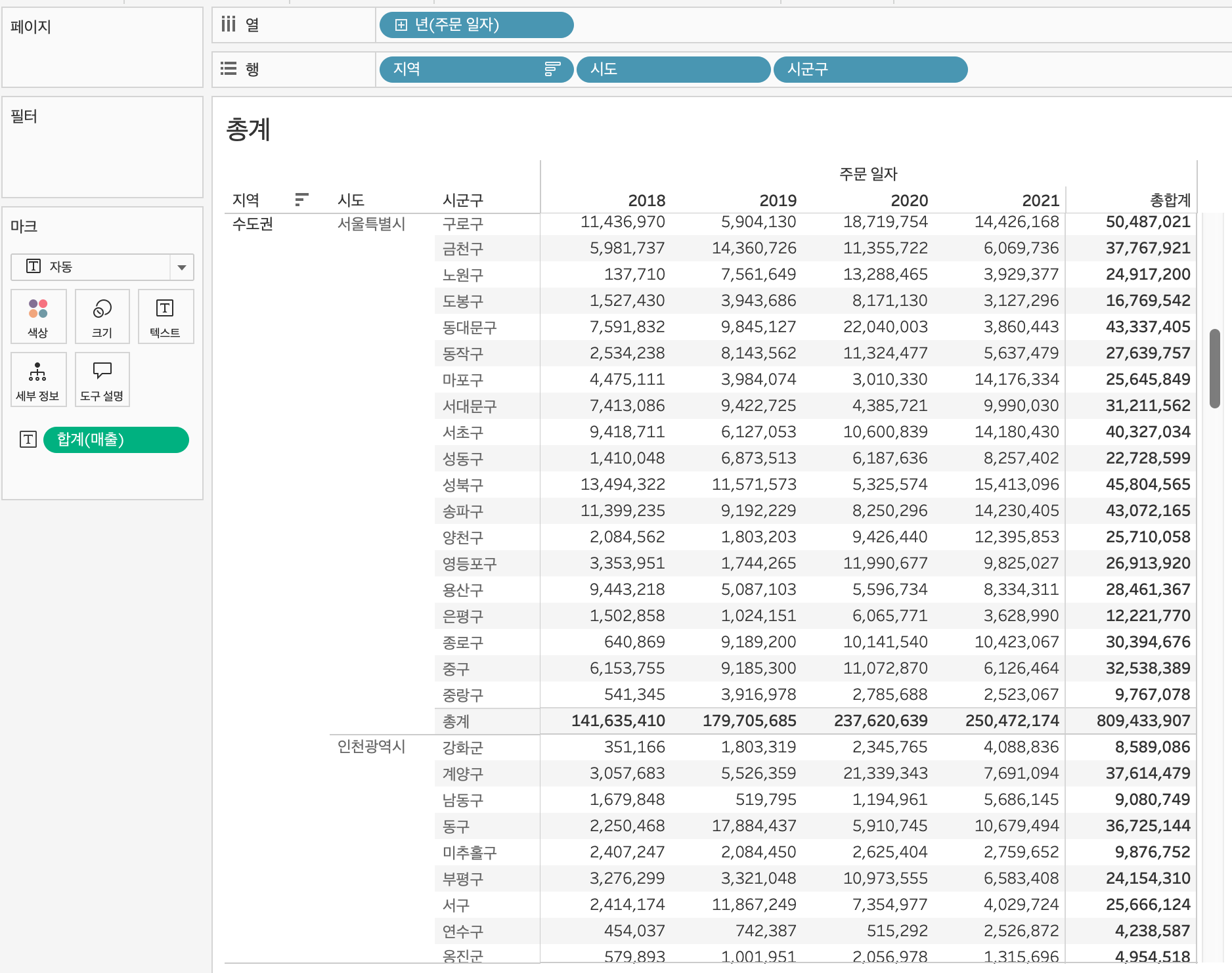
Task: Select the 합계(매출) text pill
Action: pos(116,439)
